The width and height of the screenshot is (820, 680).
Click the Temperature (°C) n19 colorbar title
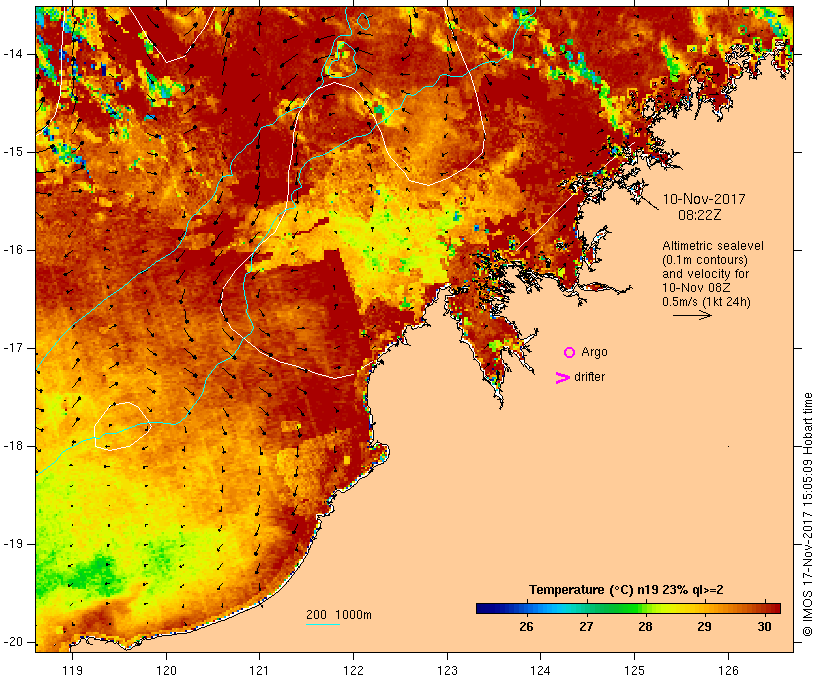[626, 590]
